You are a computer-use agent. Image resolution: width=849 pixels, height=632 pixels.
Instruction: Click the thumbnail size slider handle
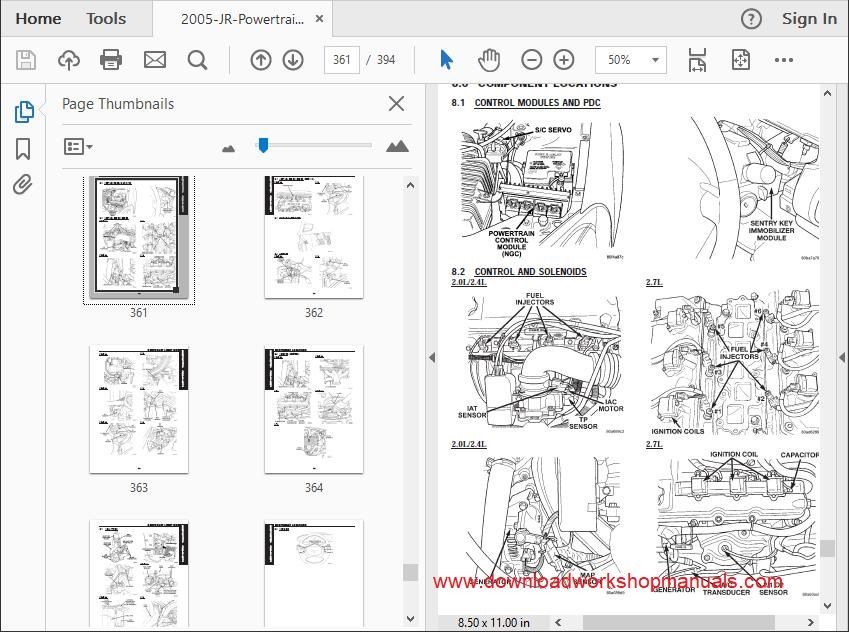(x=263, y=145)
